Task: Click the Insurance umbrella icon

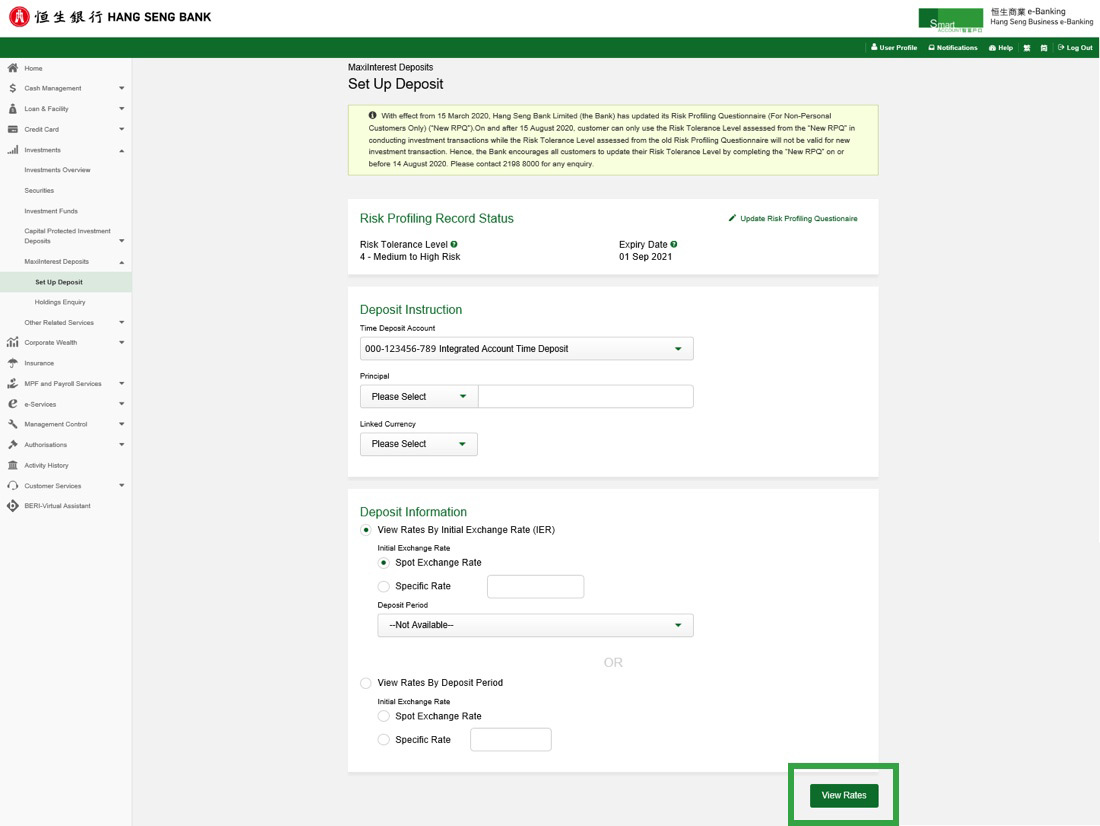Action: coord(13,363)
